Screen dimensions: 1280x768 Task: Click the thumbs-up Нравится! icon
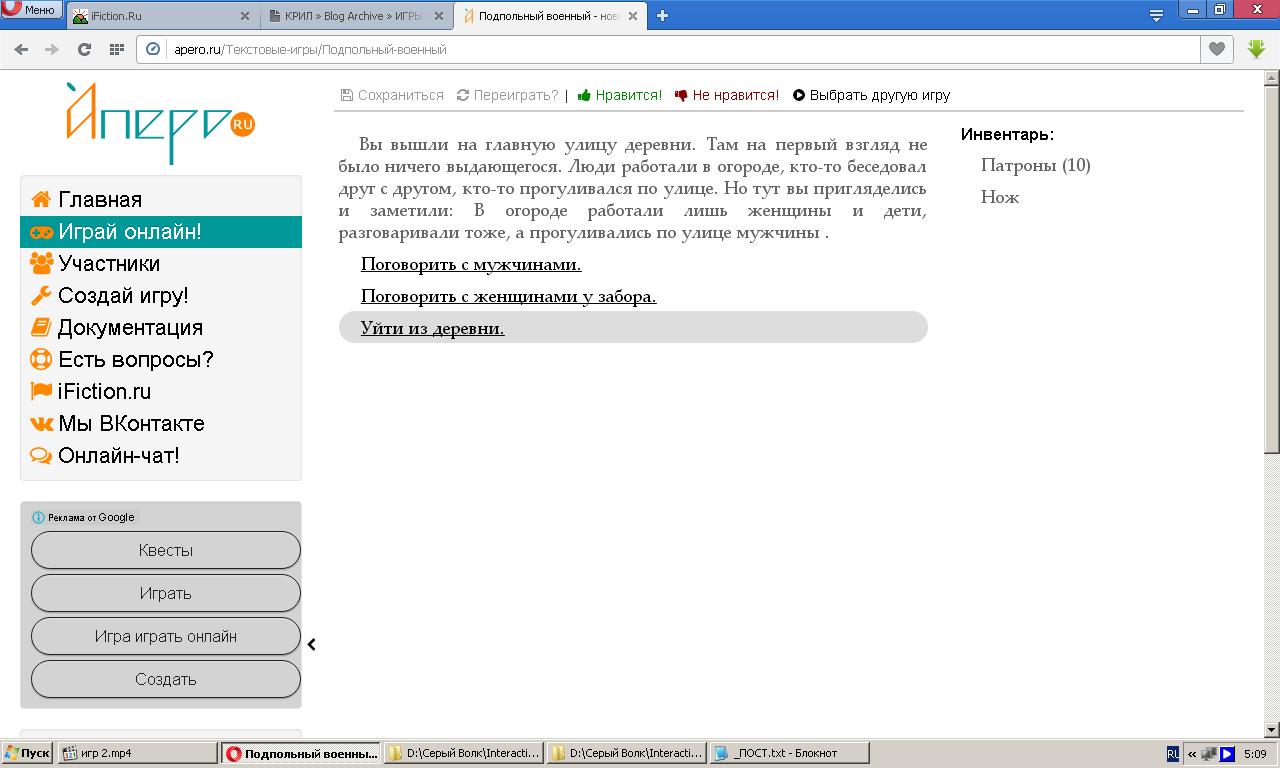(x=584, y=96)
